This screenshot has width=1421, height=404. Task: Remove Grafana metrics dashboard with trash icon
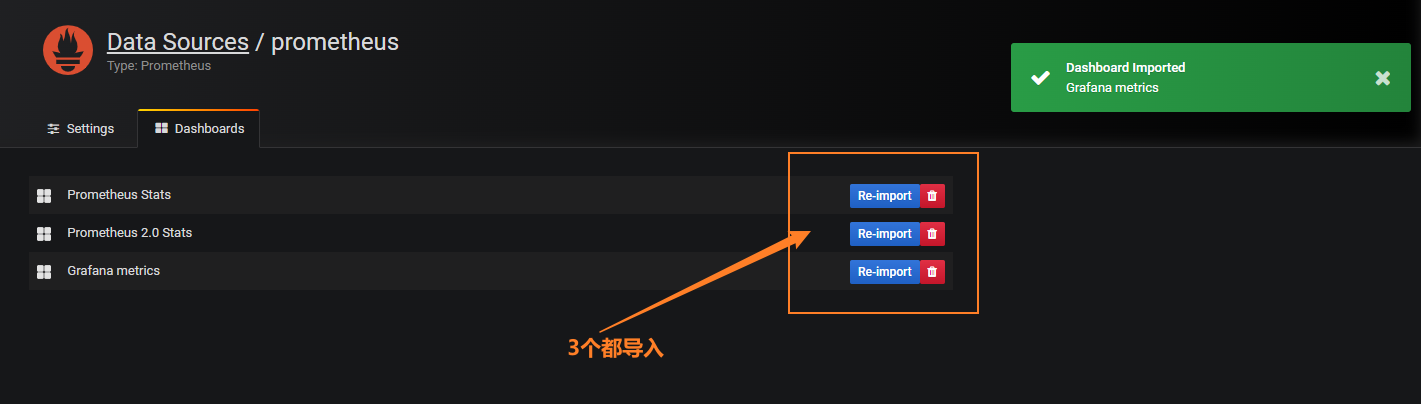pyautogui.click(x=932, y=272)
